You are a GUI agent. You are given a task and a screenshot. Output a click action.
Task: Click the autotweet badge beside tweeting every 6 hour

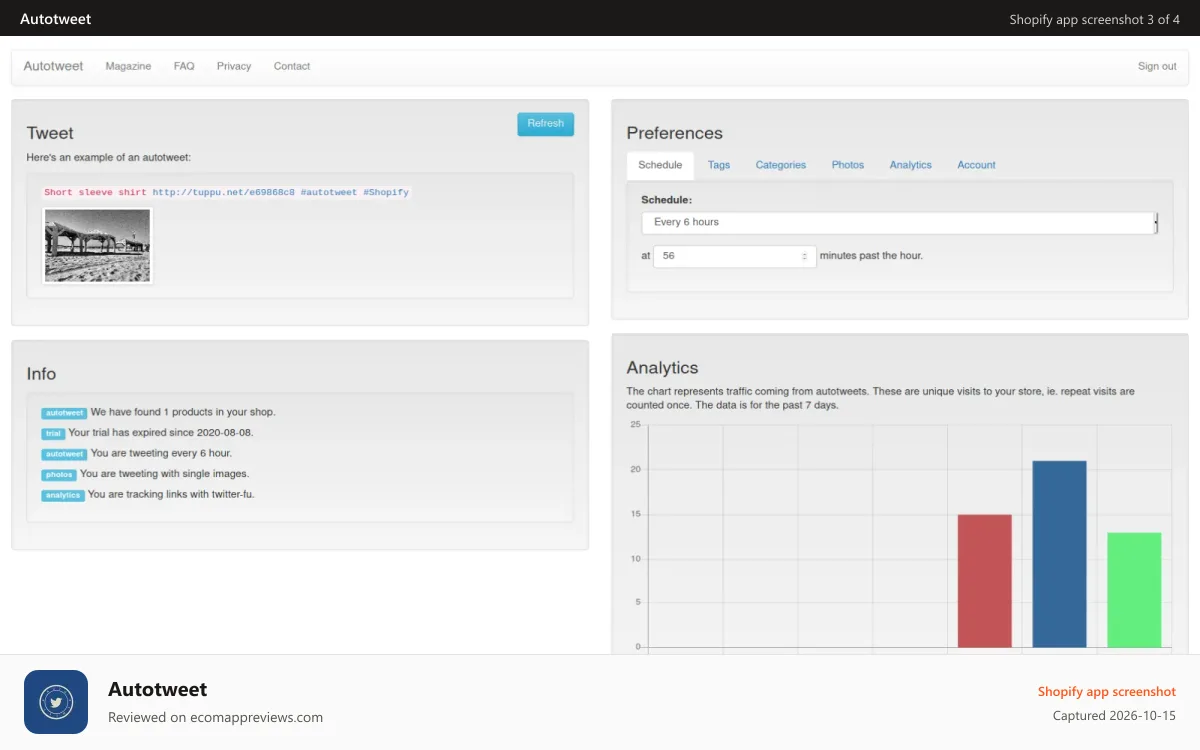(x=64, y=454)
